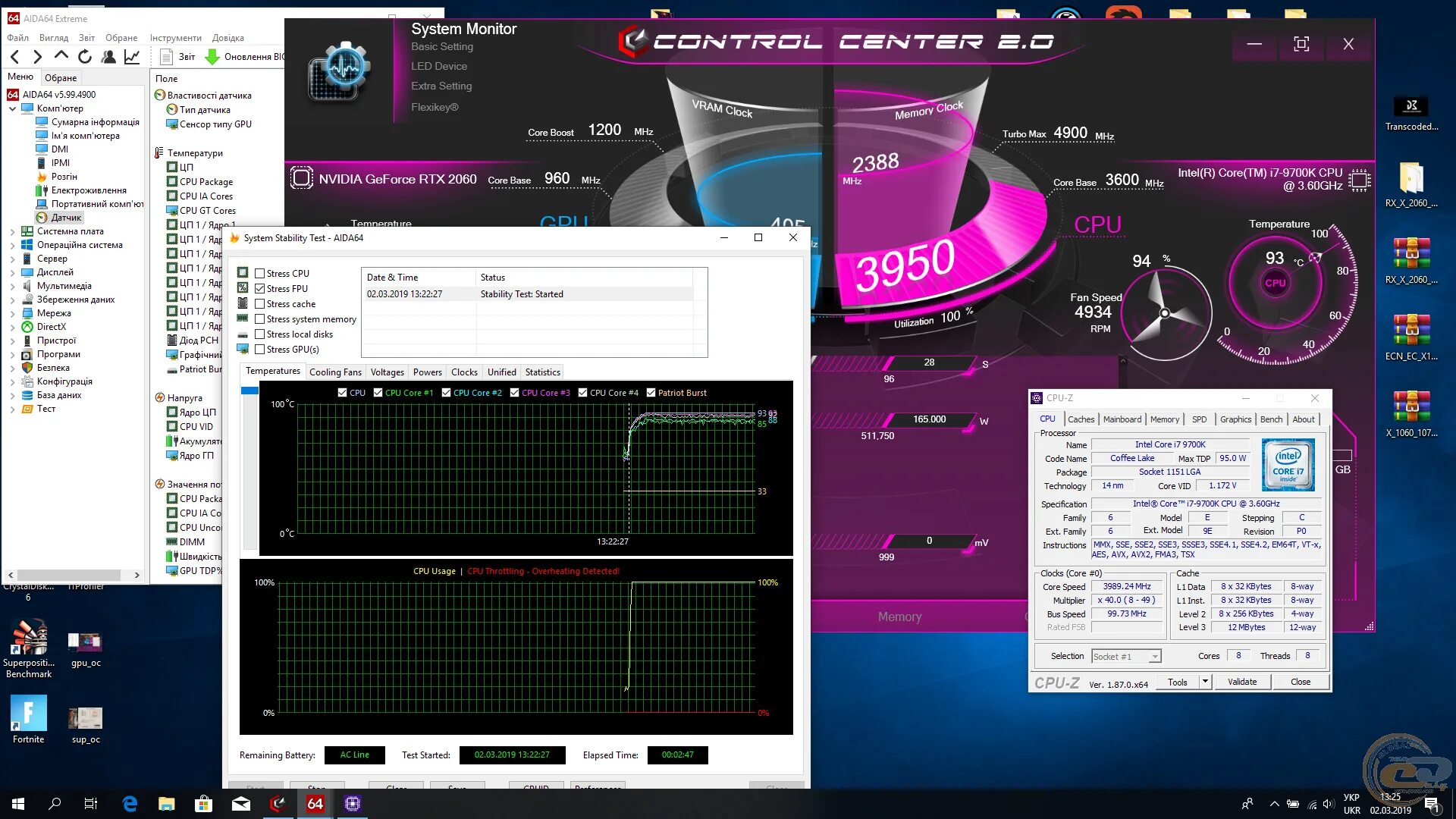
Task: Click the AIDA64 tree horizontal scrollbar
Action: point(70,575)
